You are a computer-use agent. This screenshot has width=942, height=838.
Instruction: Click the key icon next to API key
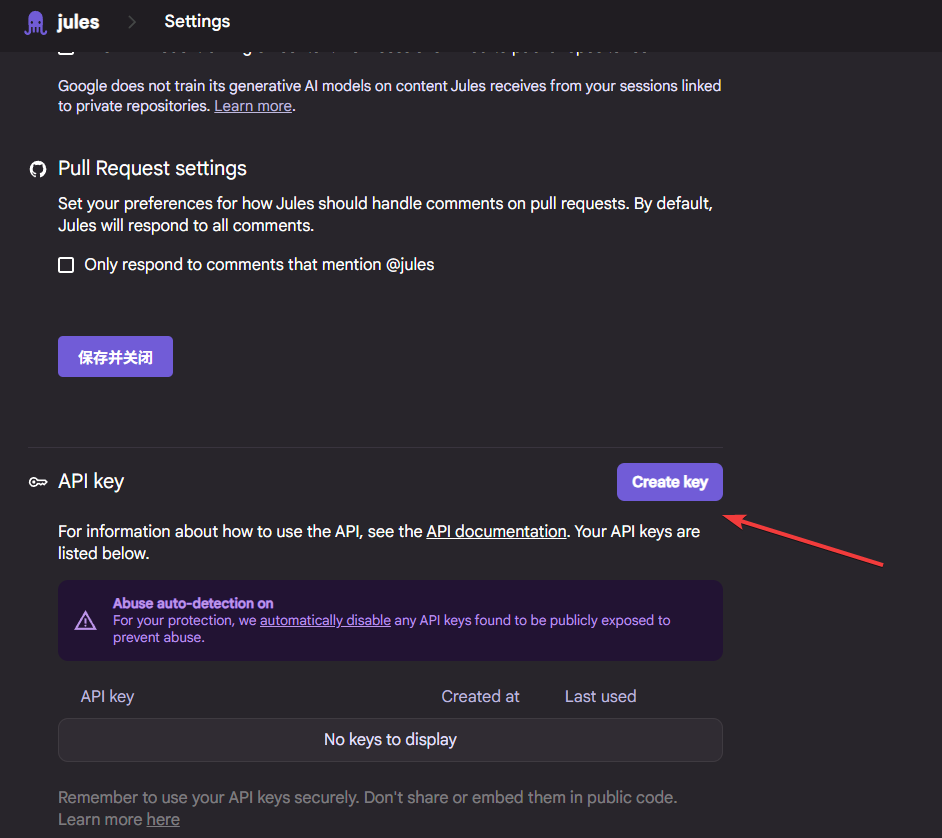click(x=38, y=482)
